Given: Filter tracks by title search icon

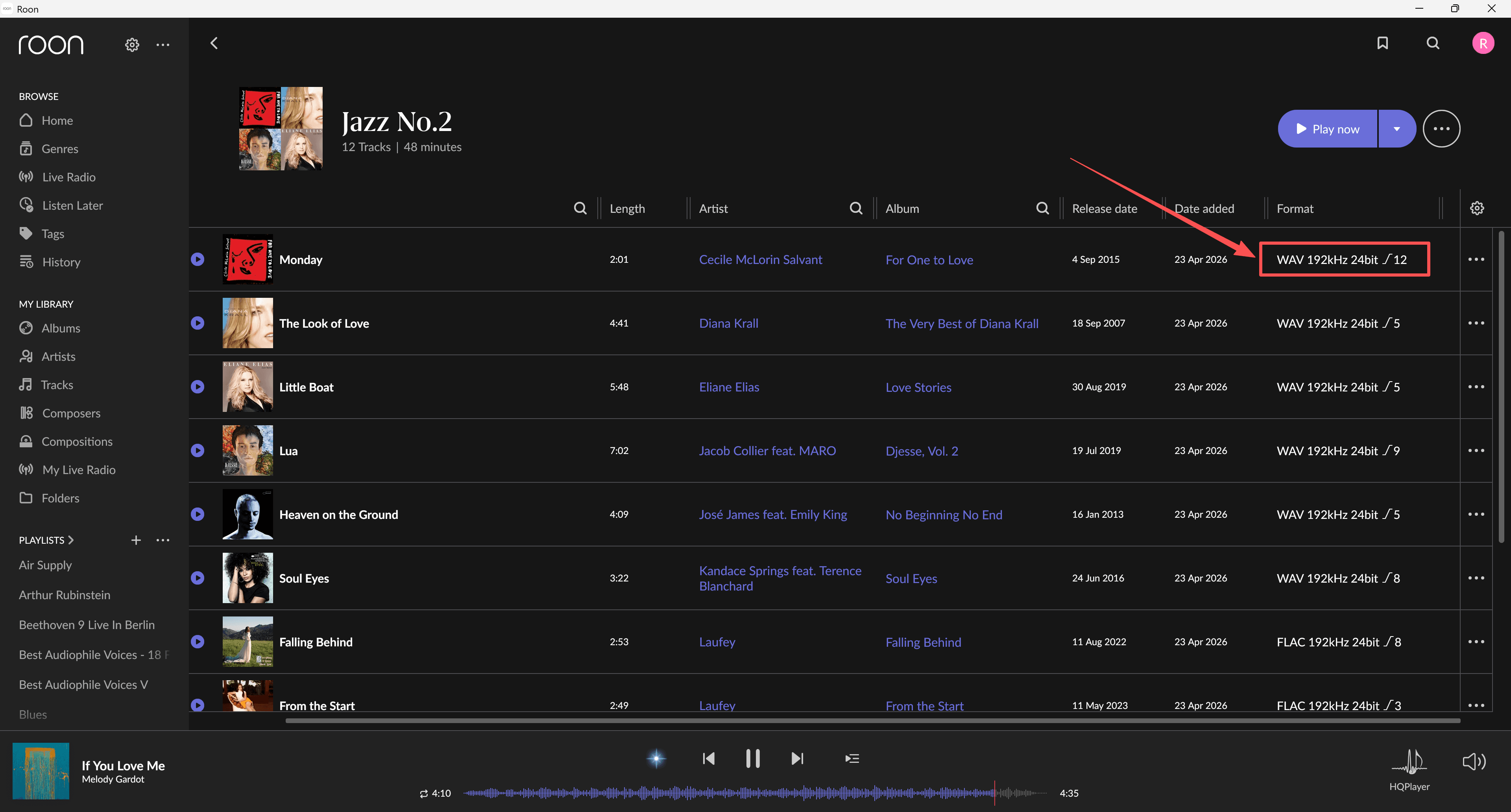Looking at the screenshot, I should (580, 208).
